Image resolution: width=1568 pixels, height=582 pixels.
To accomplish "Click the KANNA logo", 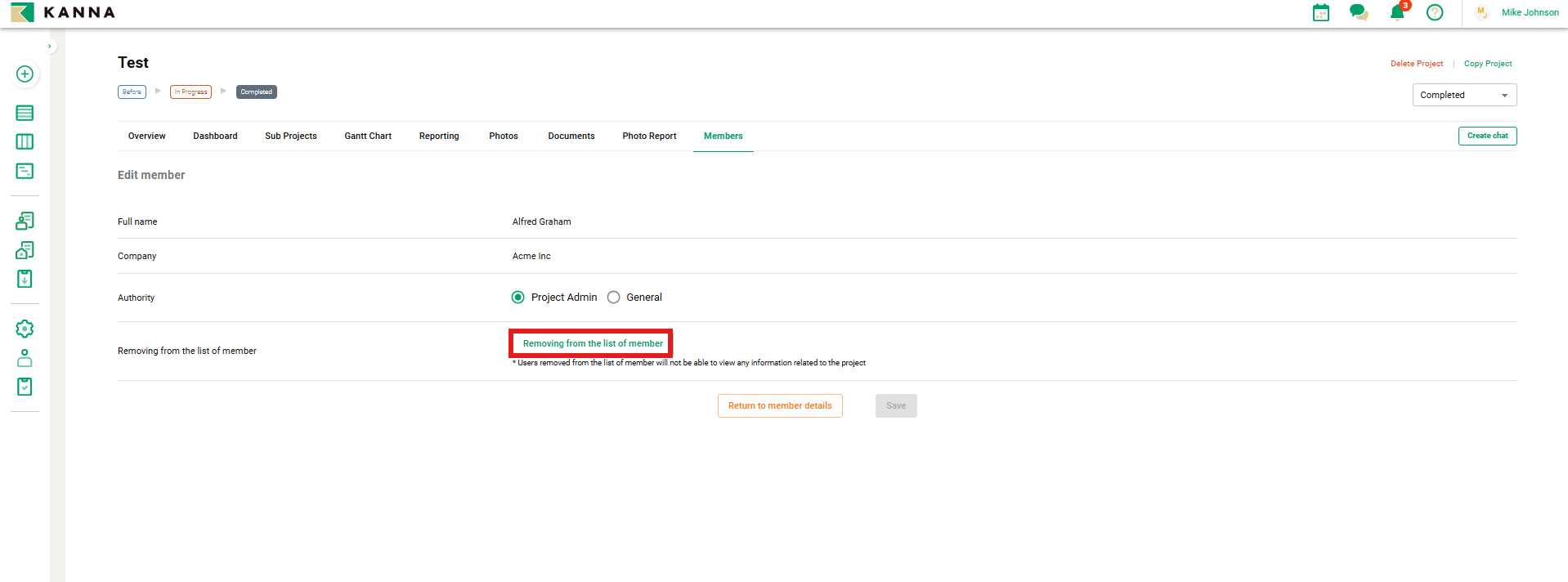I will 63,12.
